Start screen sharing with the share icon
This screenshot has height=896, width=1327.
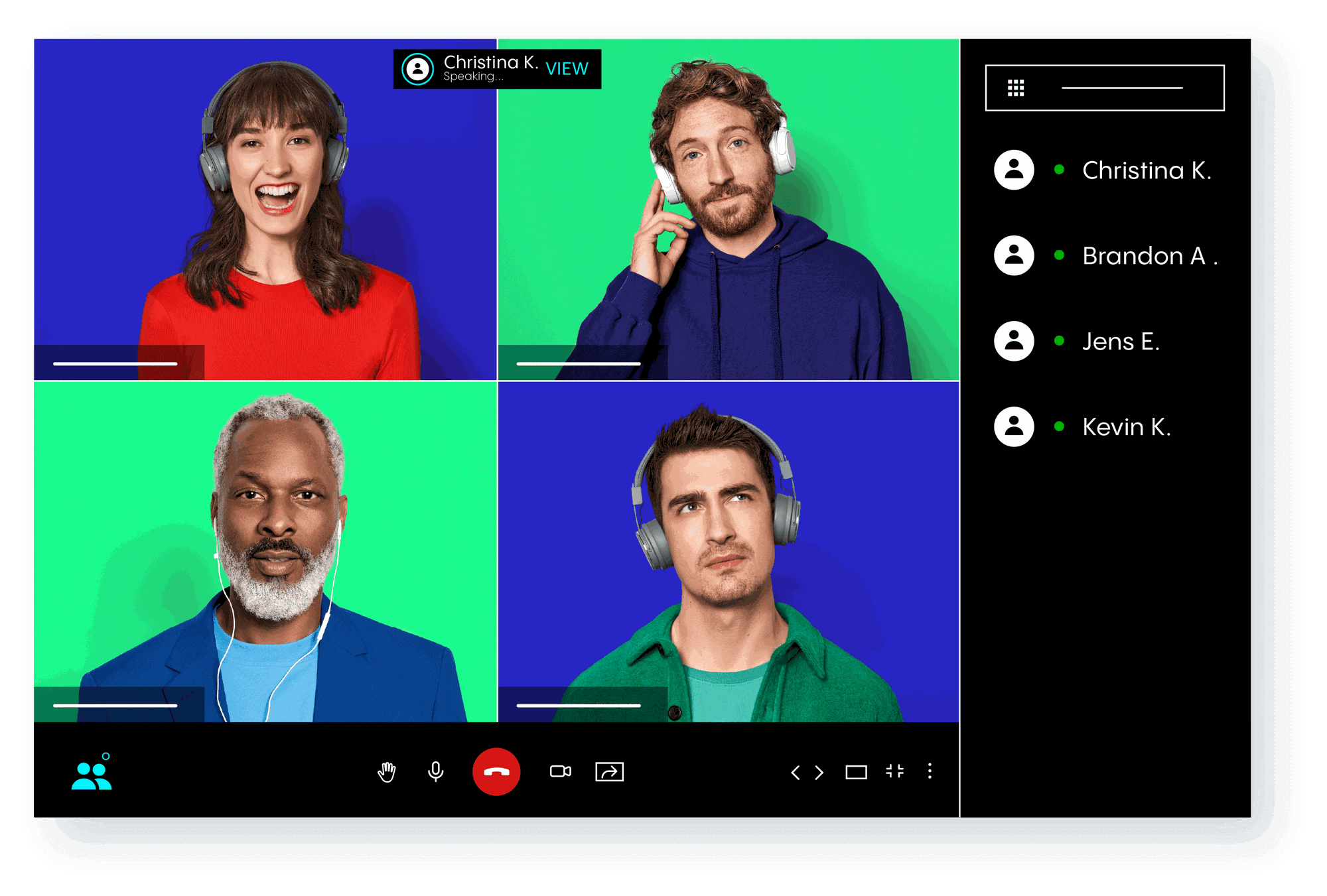[x=609, y=772]
